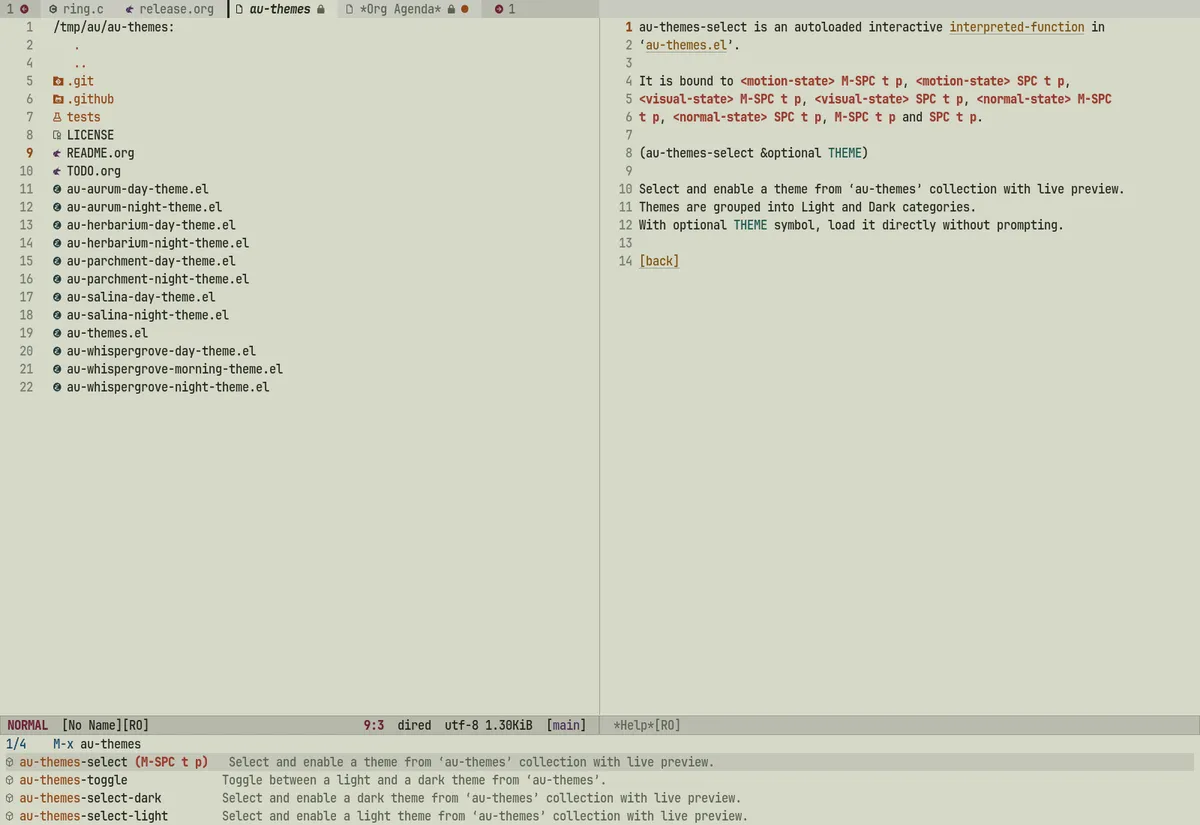
Task: Click the command icon beside au-themes-select-light
Action: click(x=10, y=816)
